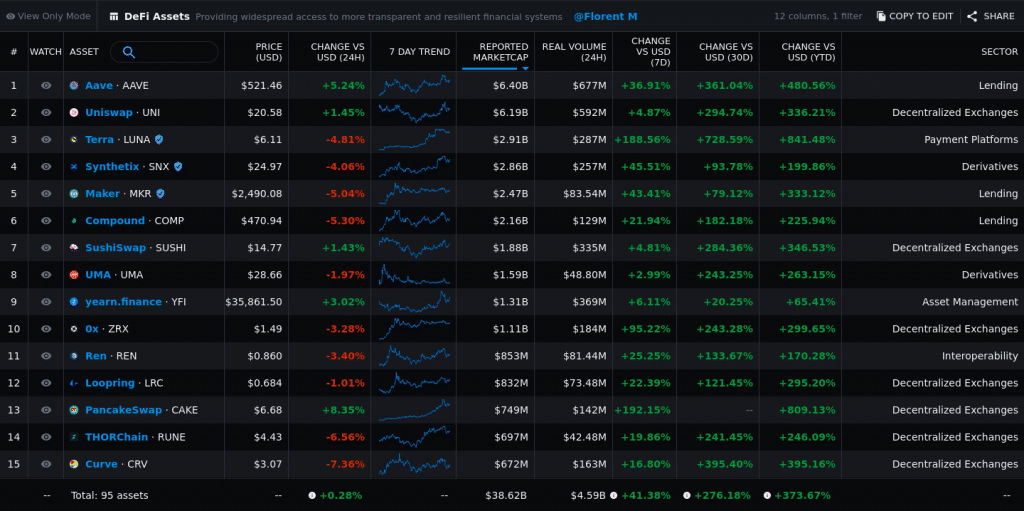
Task: Toggle watch eye for Aave row
Action: point(46,86)
